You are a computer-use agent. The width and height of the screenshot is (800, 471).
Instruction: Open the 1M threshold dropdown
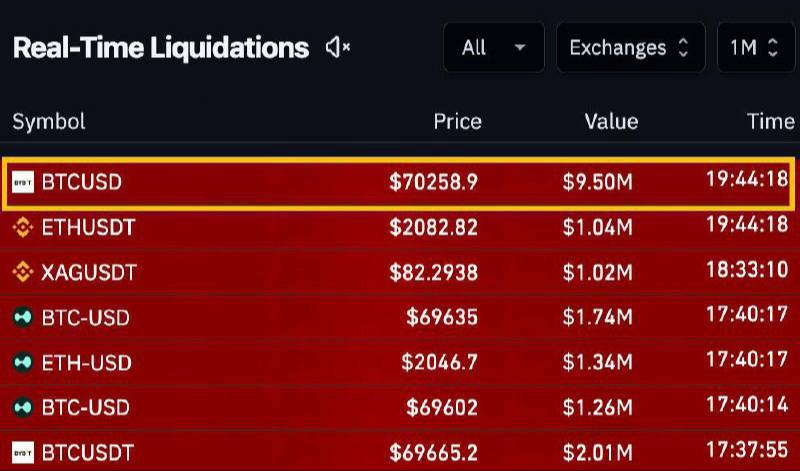tap(755, 47)
